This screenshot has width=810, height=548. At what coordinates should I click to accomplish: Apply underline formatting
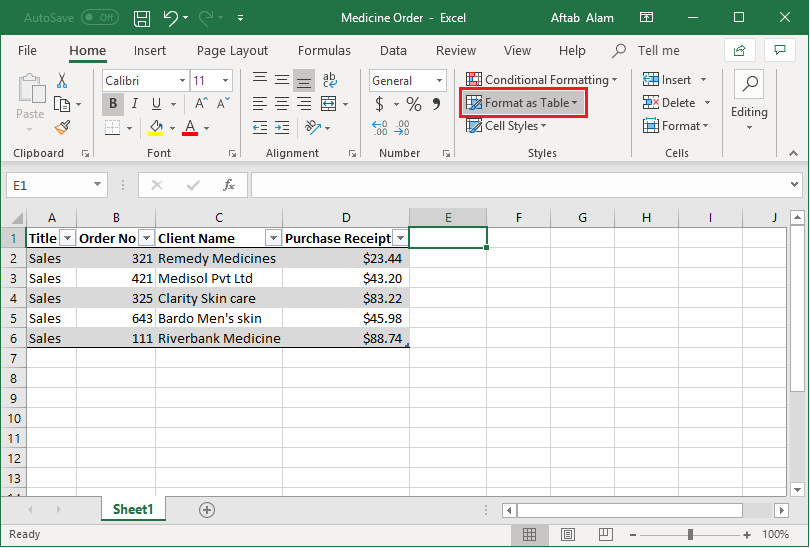pyautogui.click(x=157, y=104)
